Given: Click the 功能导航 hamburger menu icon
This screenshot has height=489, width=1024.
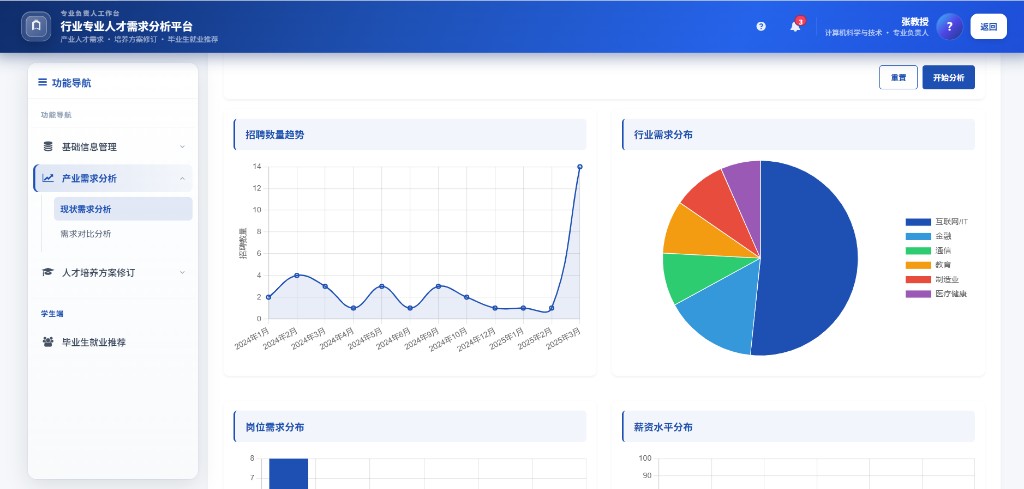Looking at the screenshot, I should coord(42,82).
